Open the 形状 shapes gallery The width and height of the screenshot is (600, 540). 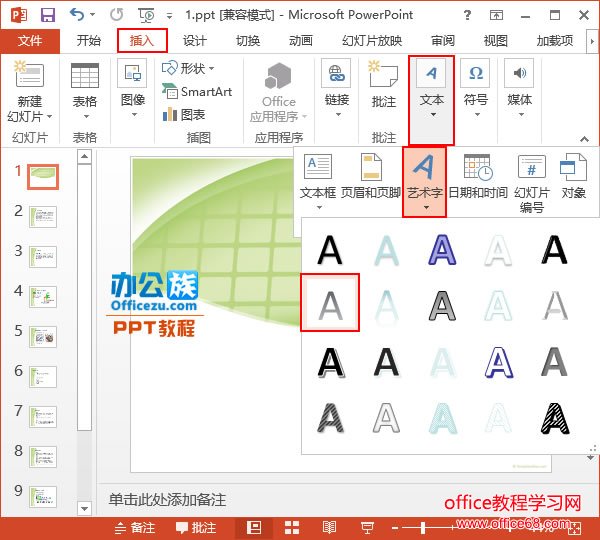pos(188,69)
